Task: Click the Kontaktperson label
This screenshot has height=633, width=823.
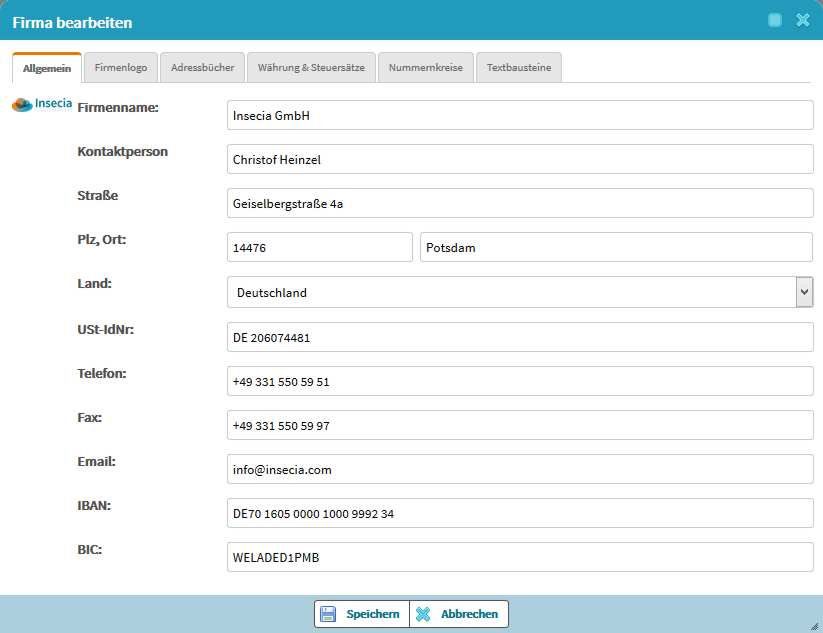Action: click(x=122, y=152)
